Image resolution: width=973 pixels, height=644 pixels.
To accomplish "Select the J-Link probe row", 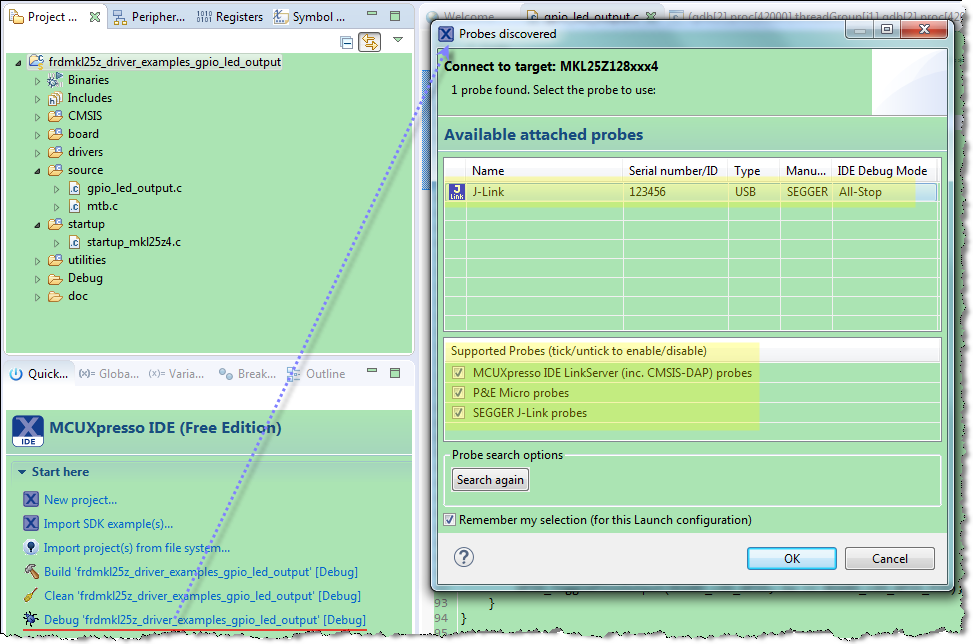I will 690,192.
